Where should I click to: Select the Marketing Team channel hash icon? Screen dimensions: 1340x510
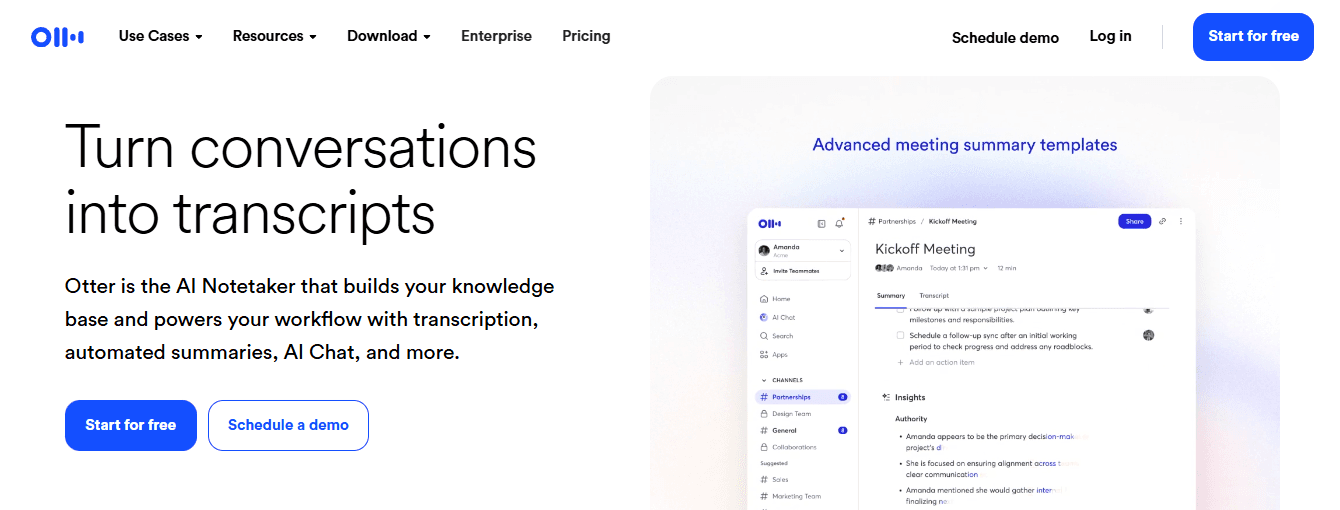point(764,496)
